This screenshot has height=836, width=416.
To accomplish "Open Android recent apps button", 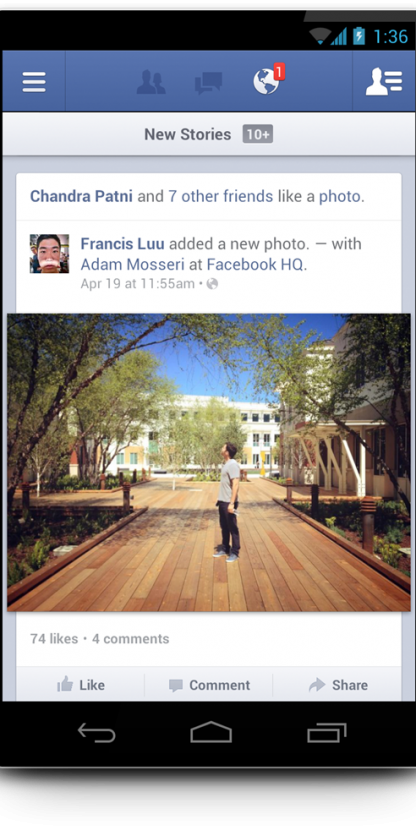I will 327,733.
